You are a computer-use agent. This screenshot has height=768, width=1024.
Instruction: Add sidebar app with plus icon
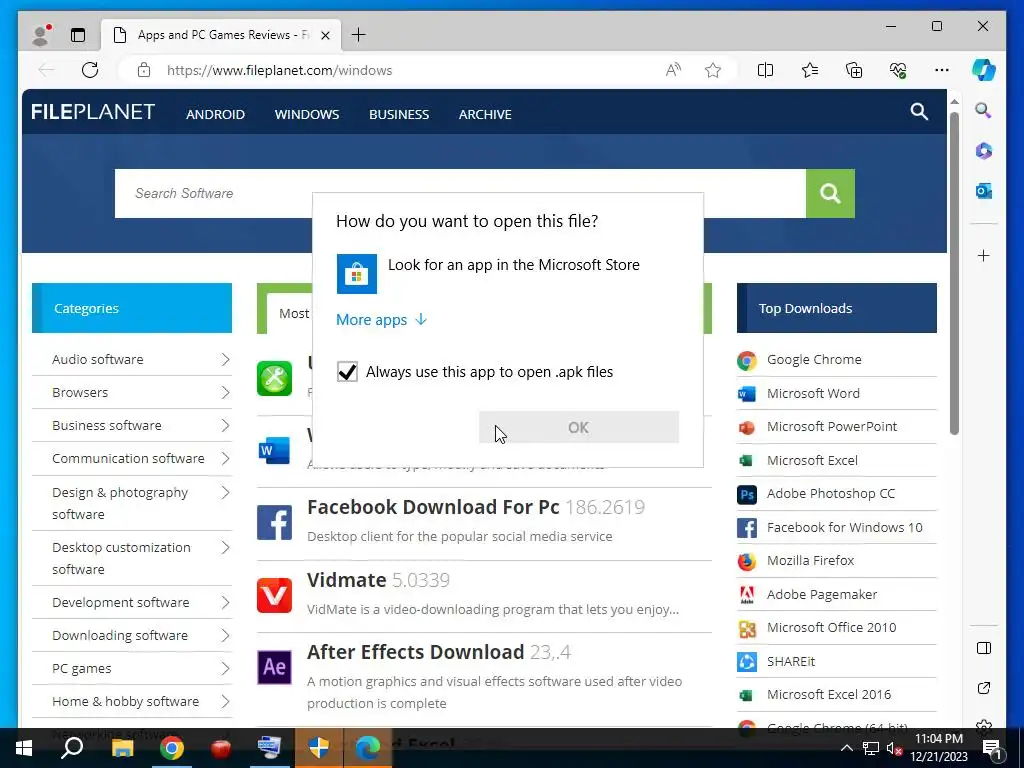click(984, 255)
